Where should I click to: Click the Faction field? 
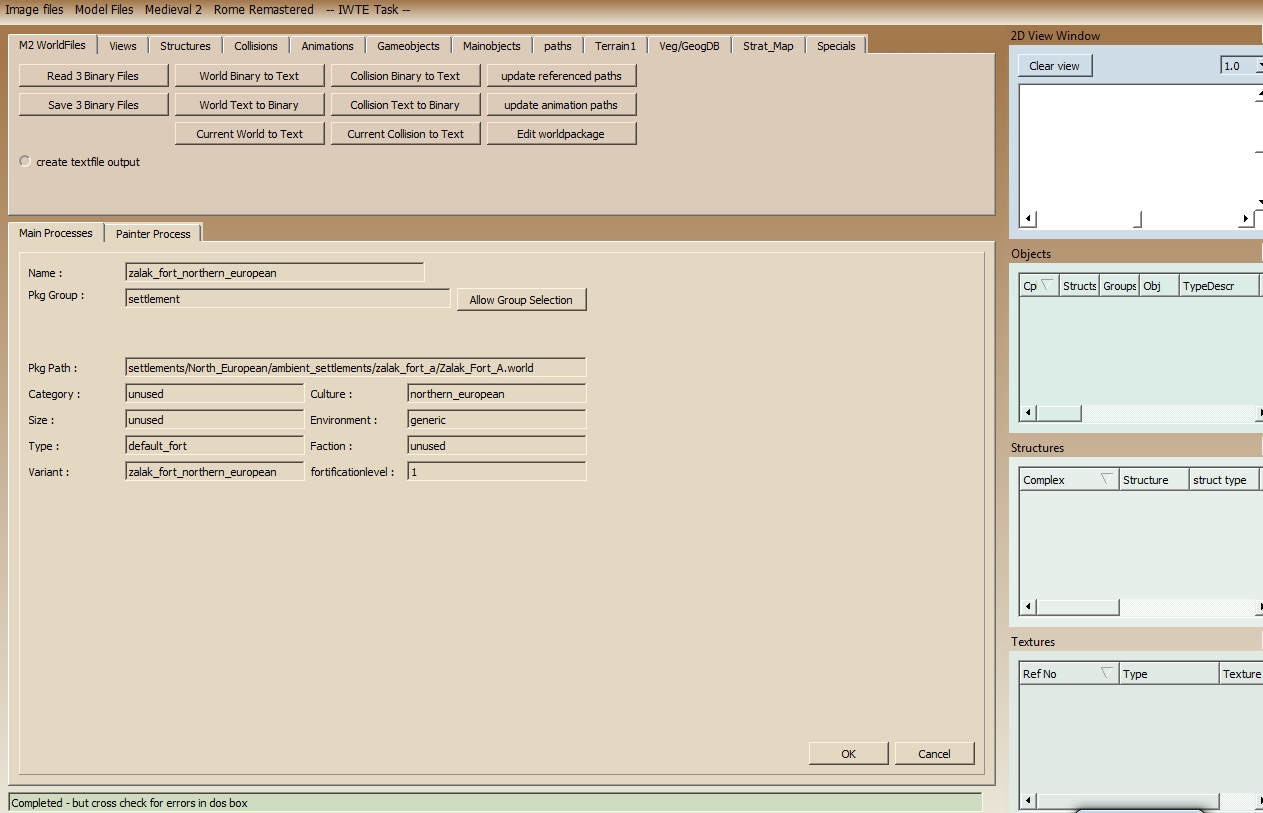coord(497,446)
